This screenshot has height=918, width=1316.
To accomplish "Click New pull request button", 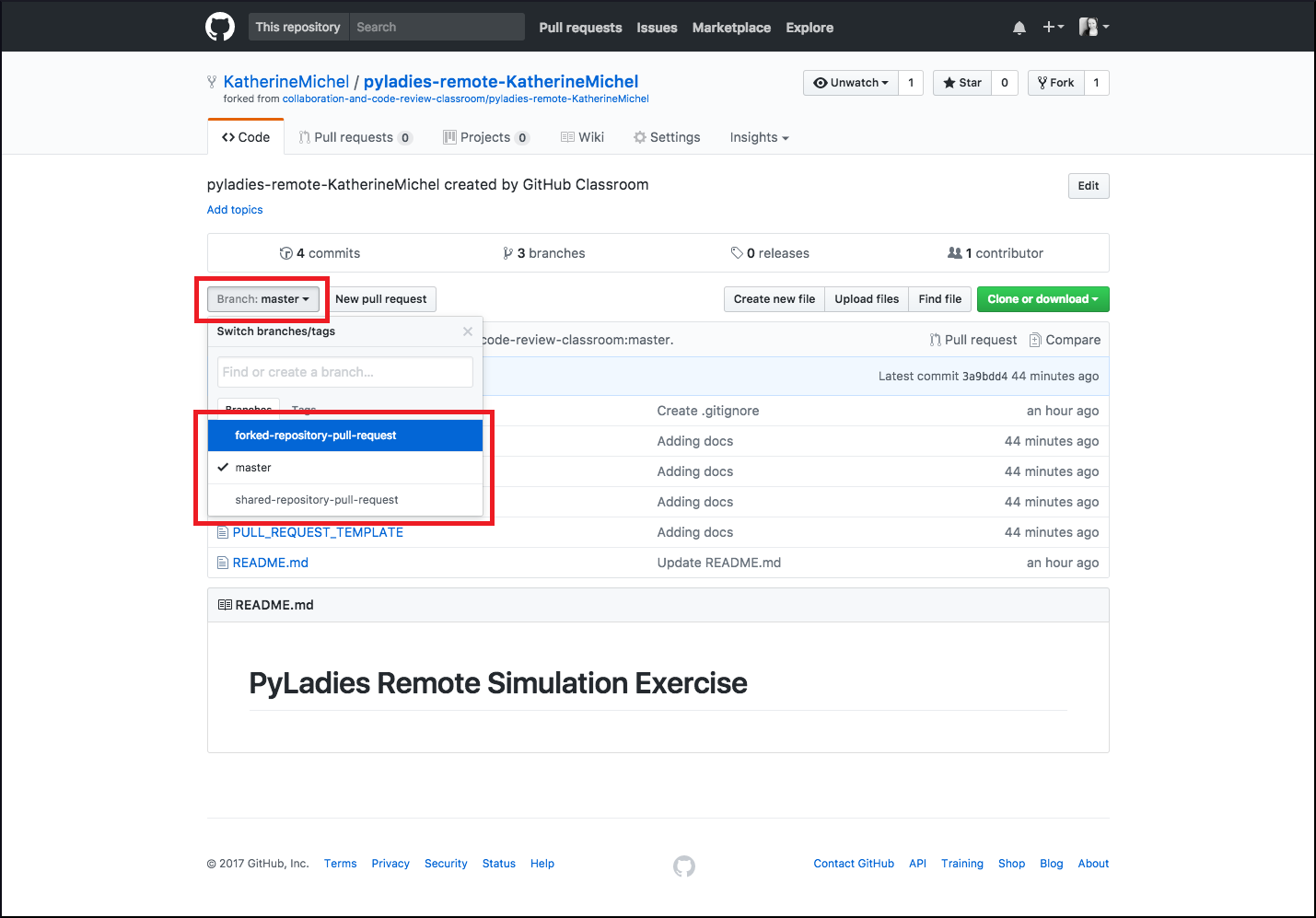I will [380, 299].
